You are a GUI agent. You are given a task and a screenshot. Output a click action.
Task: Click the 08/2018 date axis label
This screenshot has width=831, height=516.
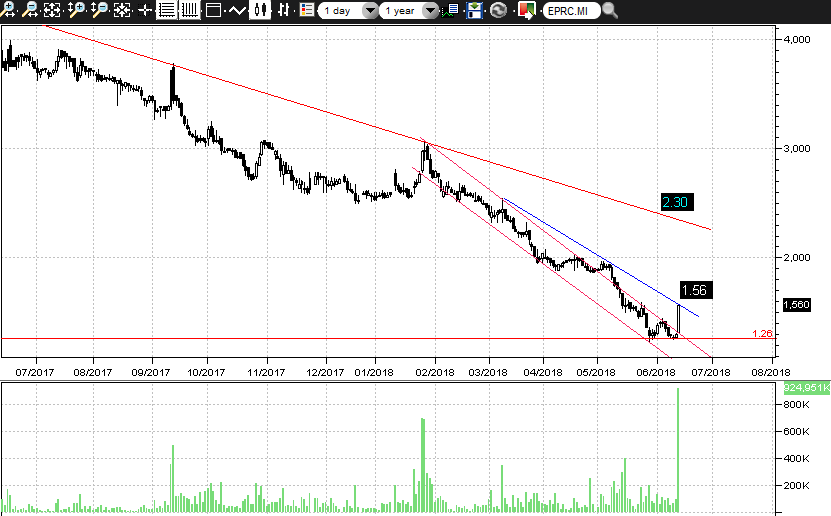coord(770,372)
